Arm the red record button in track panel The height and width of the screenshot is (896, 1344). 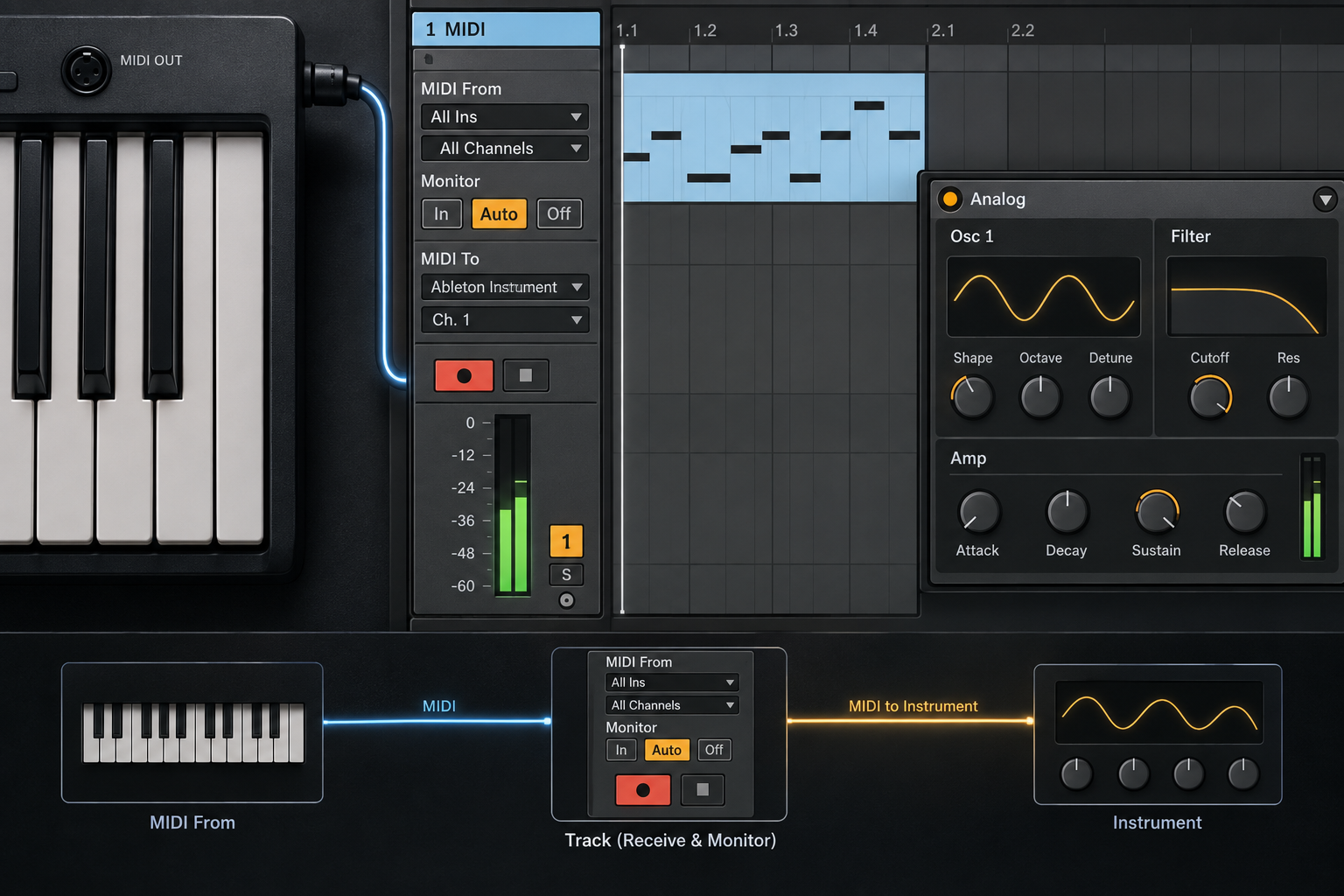click(x=464, y=375)
